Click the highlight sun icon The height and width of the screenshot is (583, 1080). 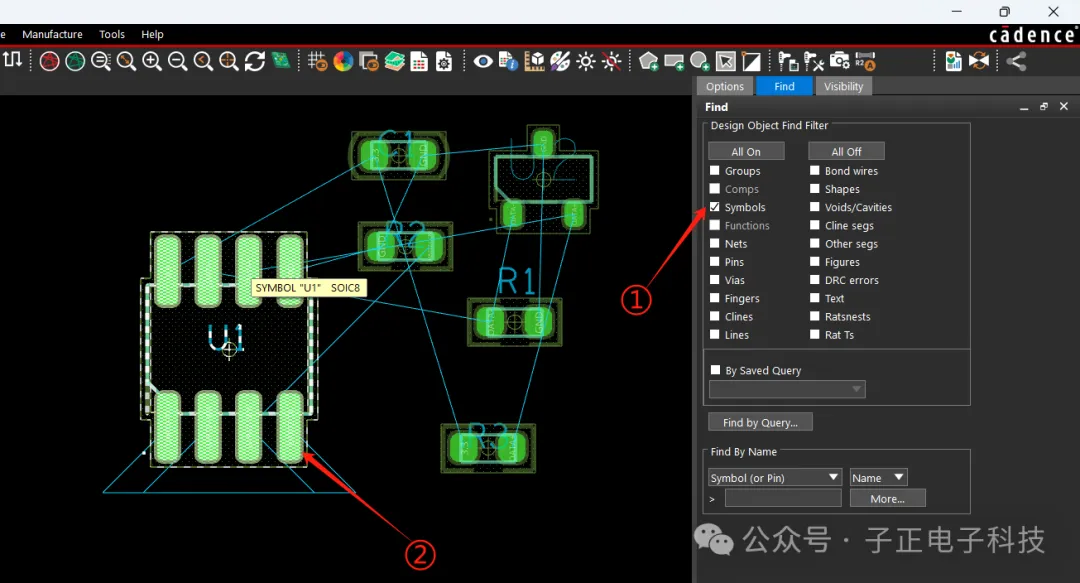click(585, 61)
